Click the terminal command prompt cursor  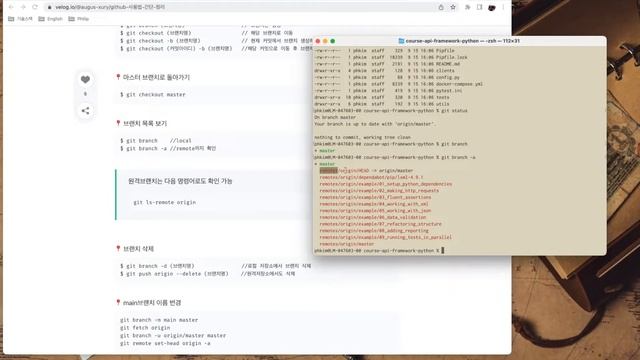(x=442, y=250)
